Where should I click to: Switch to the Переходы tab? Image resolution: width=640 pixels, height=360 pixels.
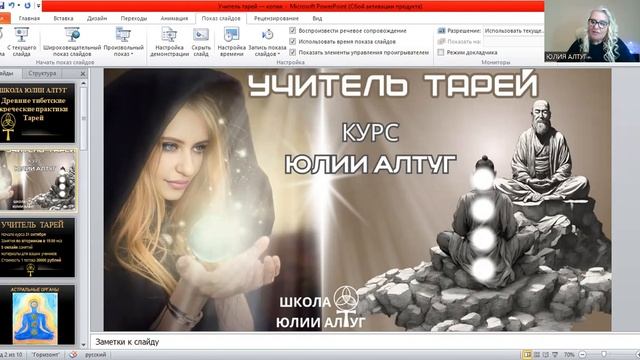[133, 18]
